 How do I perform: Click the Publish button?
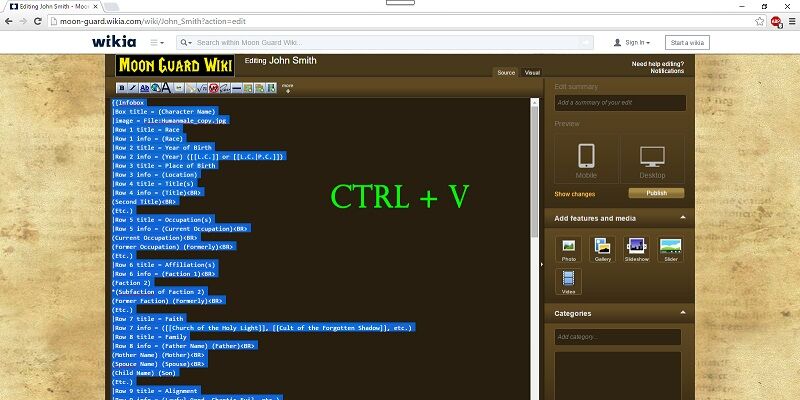(x=656, y=193)
